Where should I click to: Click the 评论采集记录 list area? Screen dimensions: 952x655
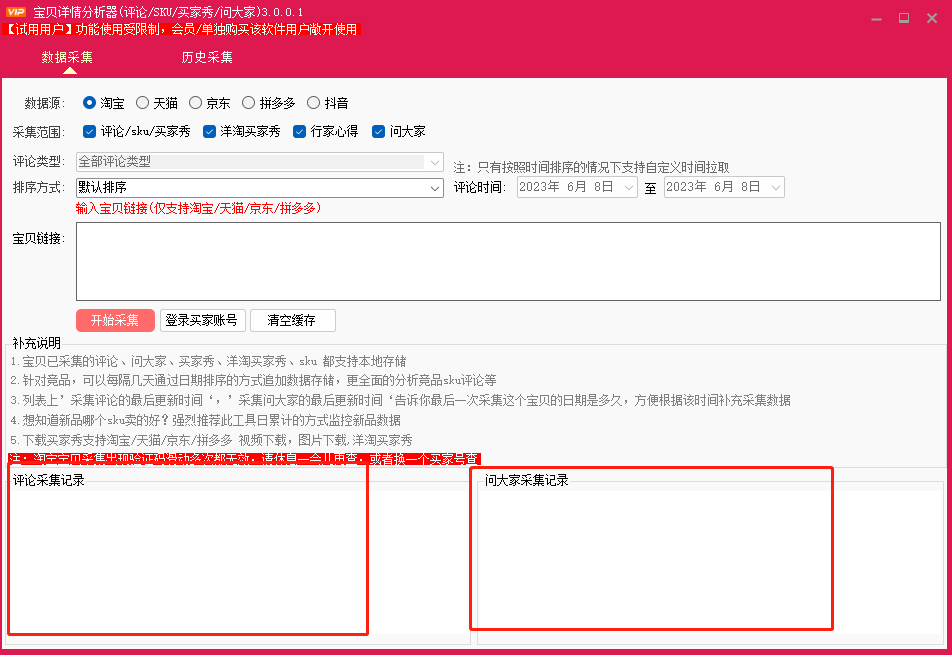[x=238, y=562]
